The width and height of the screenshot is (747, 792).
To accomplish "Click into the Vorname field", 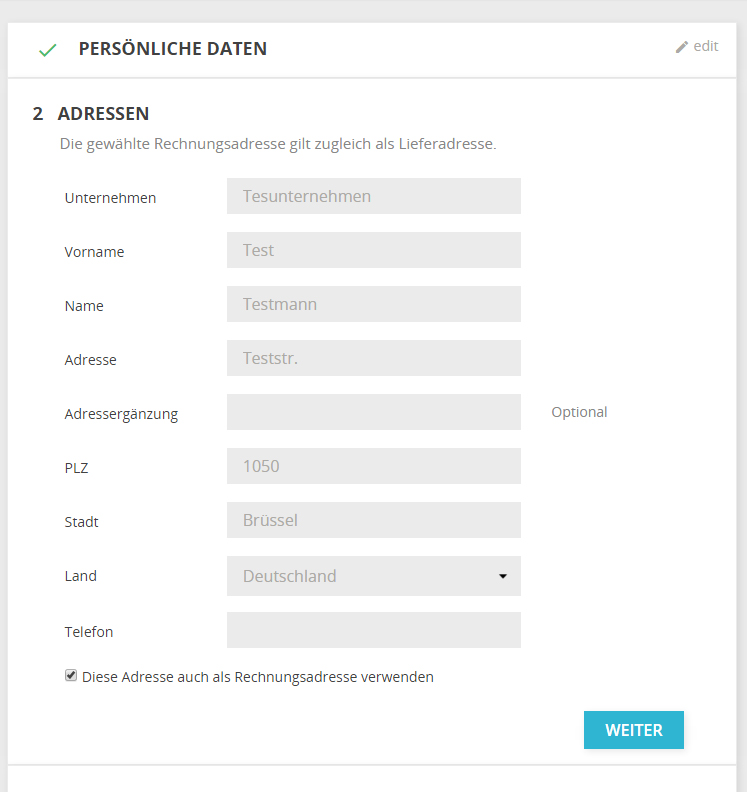I will click(x=373, y=250).
